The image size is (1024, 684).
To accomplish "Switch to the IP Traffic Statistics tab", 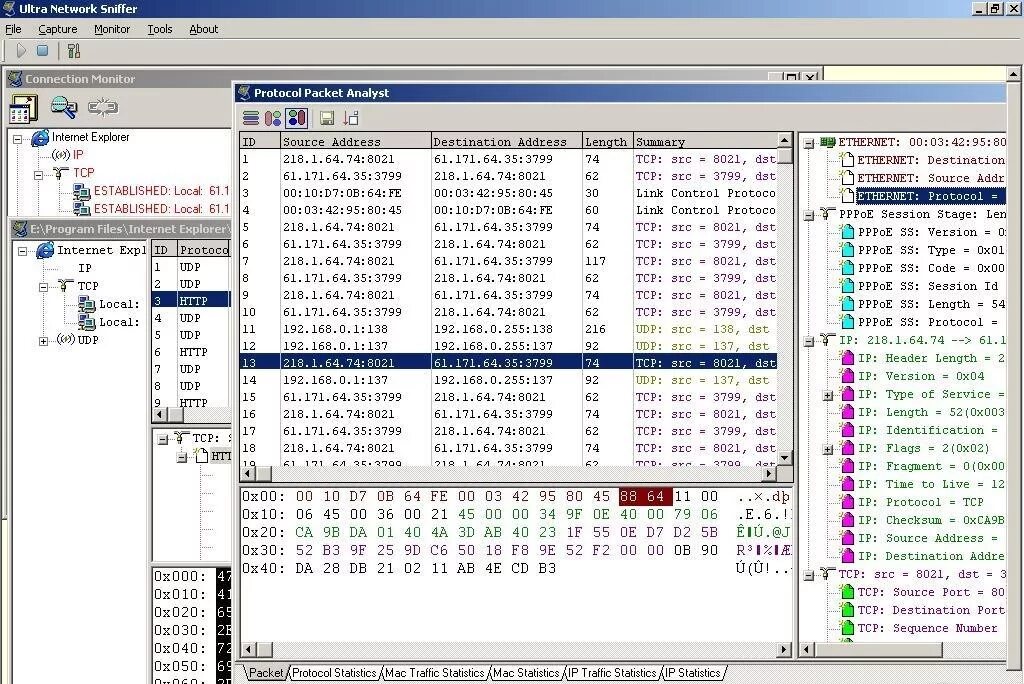I will pos(611,673).
